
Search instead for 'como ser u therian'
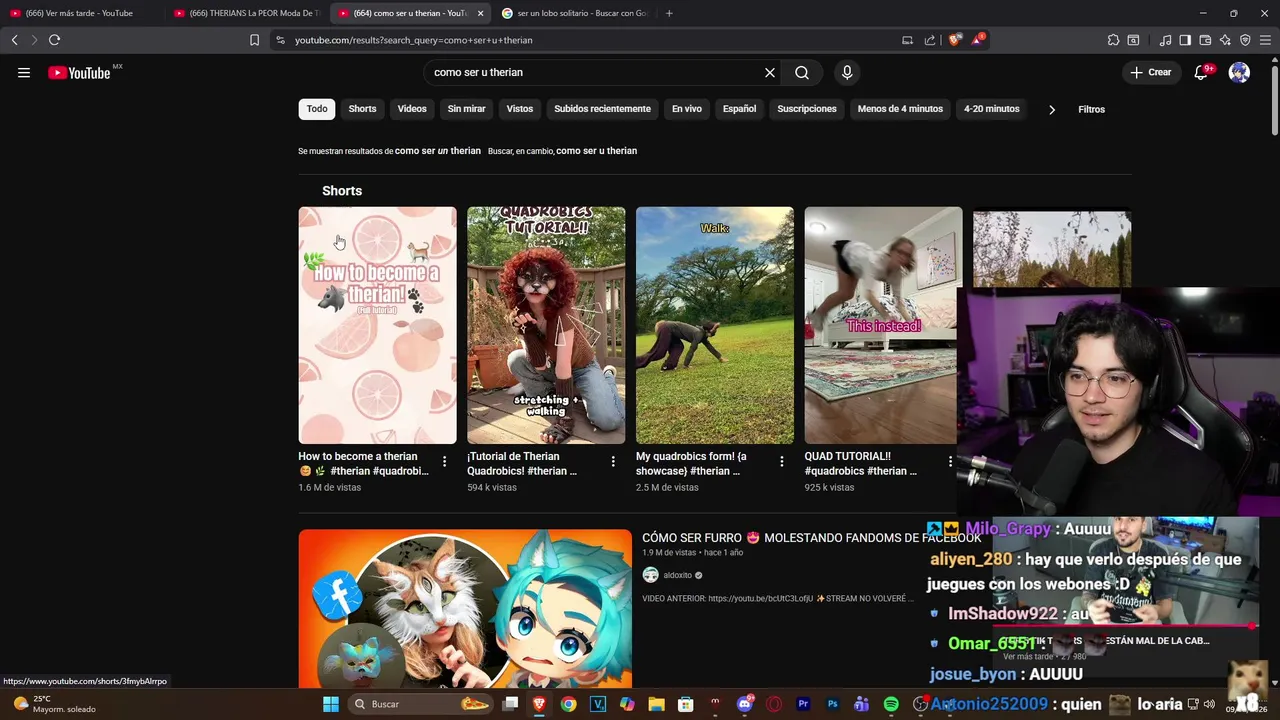click(596, 151)
